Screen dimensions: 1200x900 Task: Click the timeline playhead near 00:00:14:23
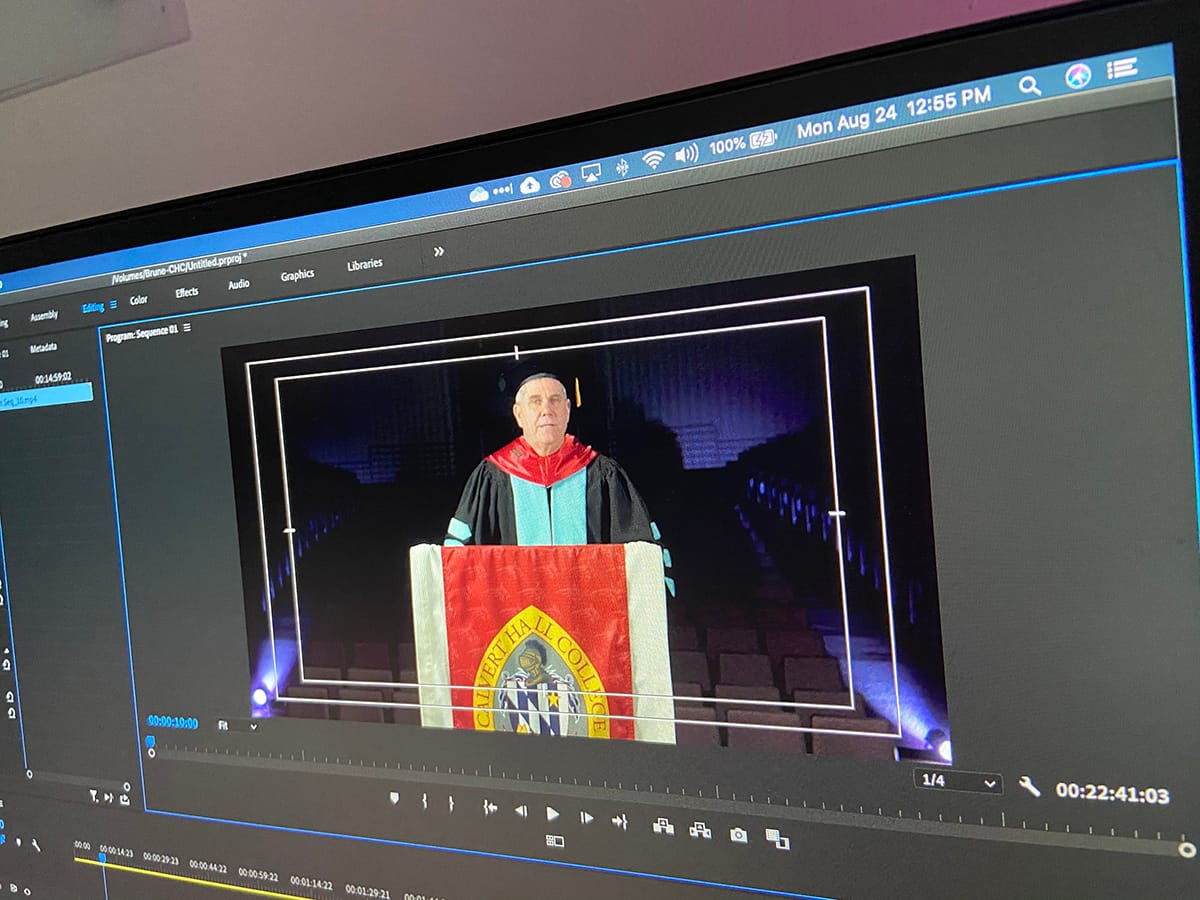pos(101,857)
